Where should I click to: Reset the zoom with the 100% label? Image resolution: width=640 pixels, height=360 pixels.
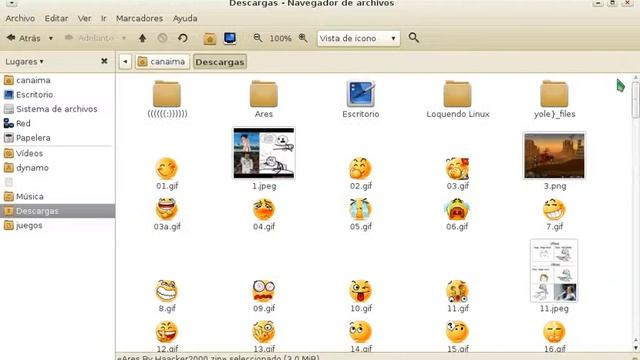pyautogui.click(x=280, y=38)
